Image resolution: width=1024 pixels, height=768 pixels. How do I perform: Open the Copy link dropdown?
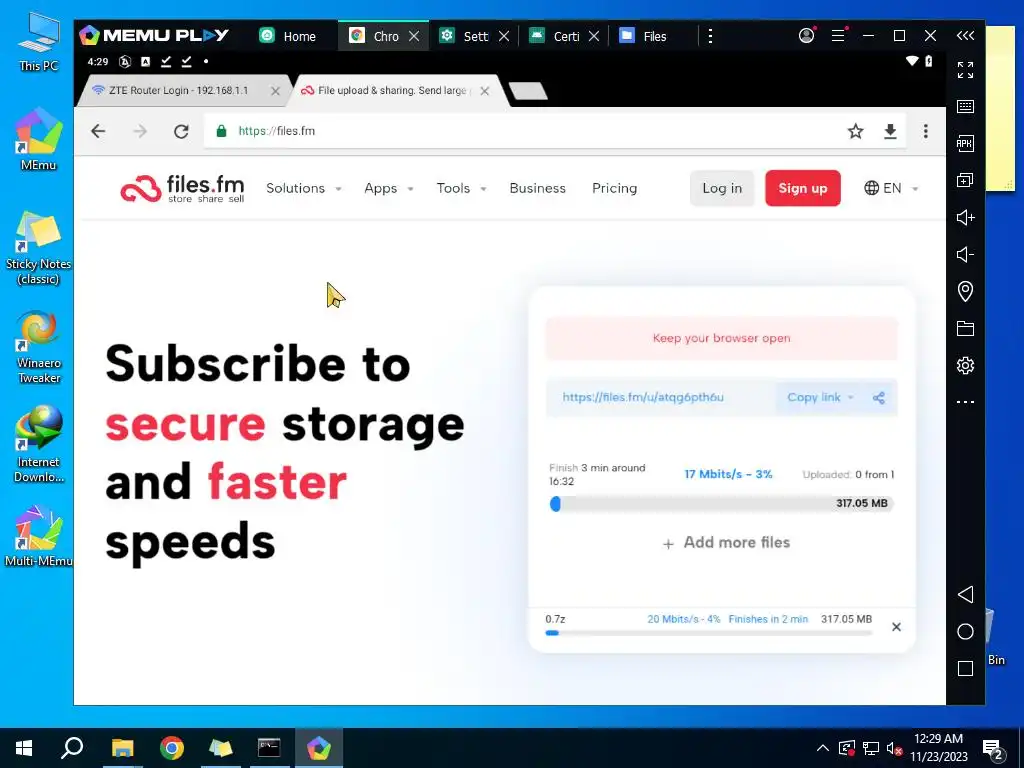click(x=821, y=397)
